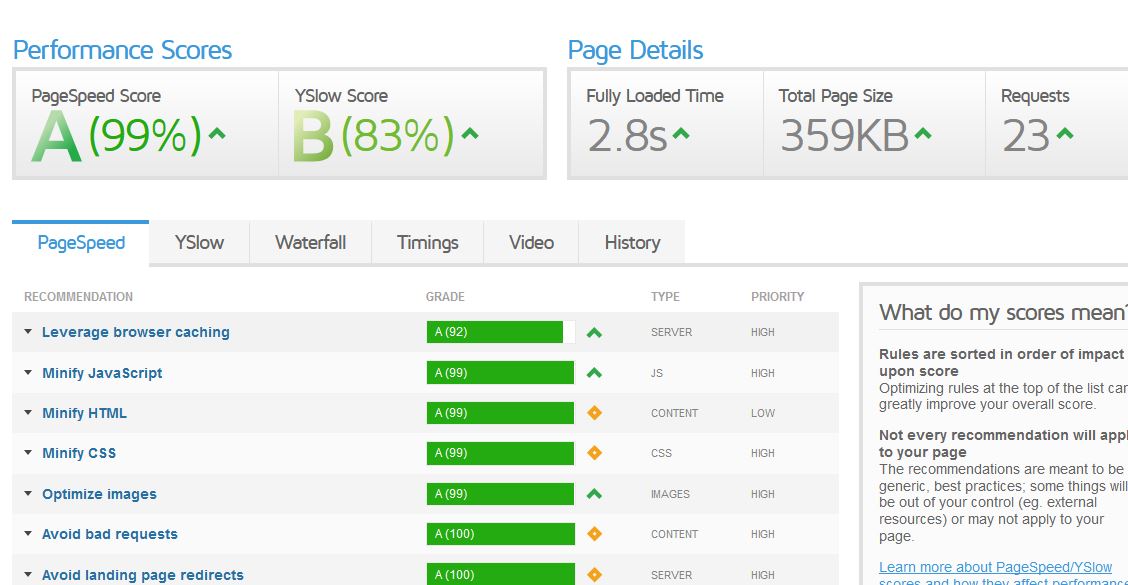1128x585 pixels.
Task: Expand the Optimize images row triangle
Action: 28,494
